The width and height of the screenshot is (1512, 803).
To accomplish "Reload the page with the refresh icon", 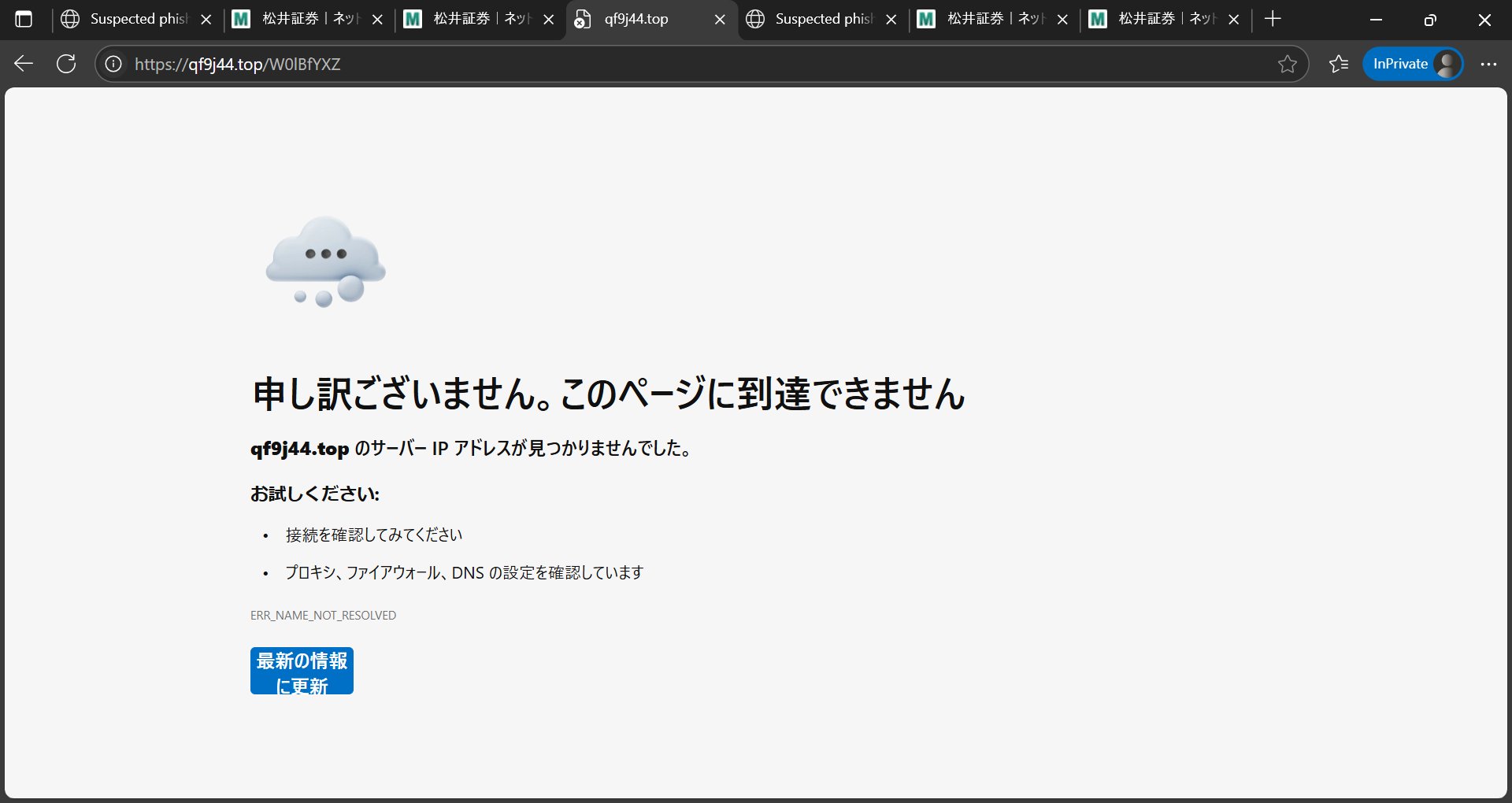I will click(x=66, y=64).
